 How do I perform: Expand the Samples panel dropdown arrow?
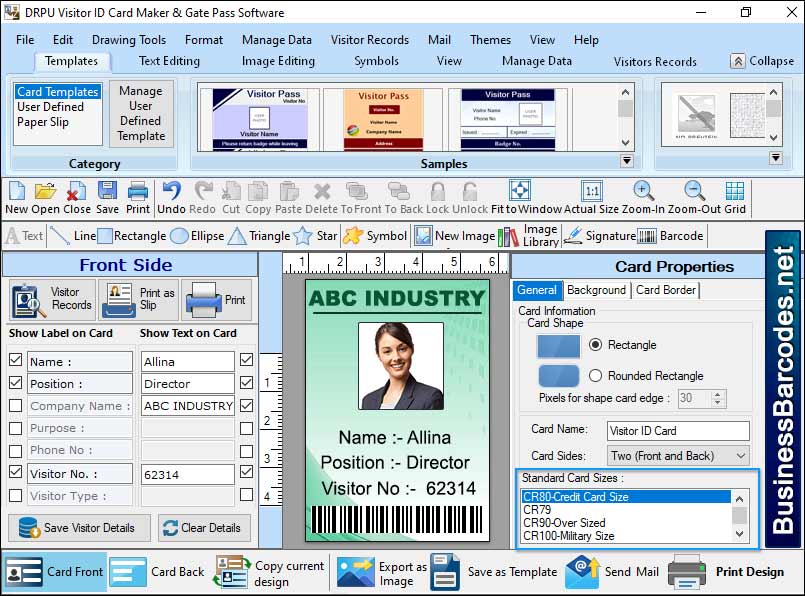click(627, 160)
